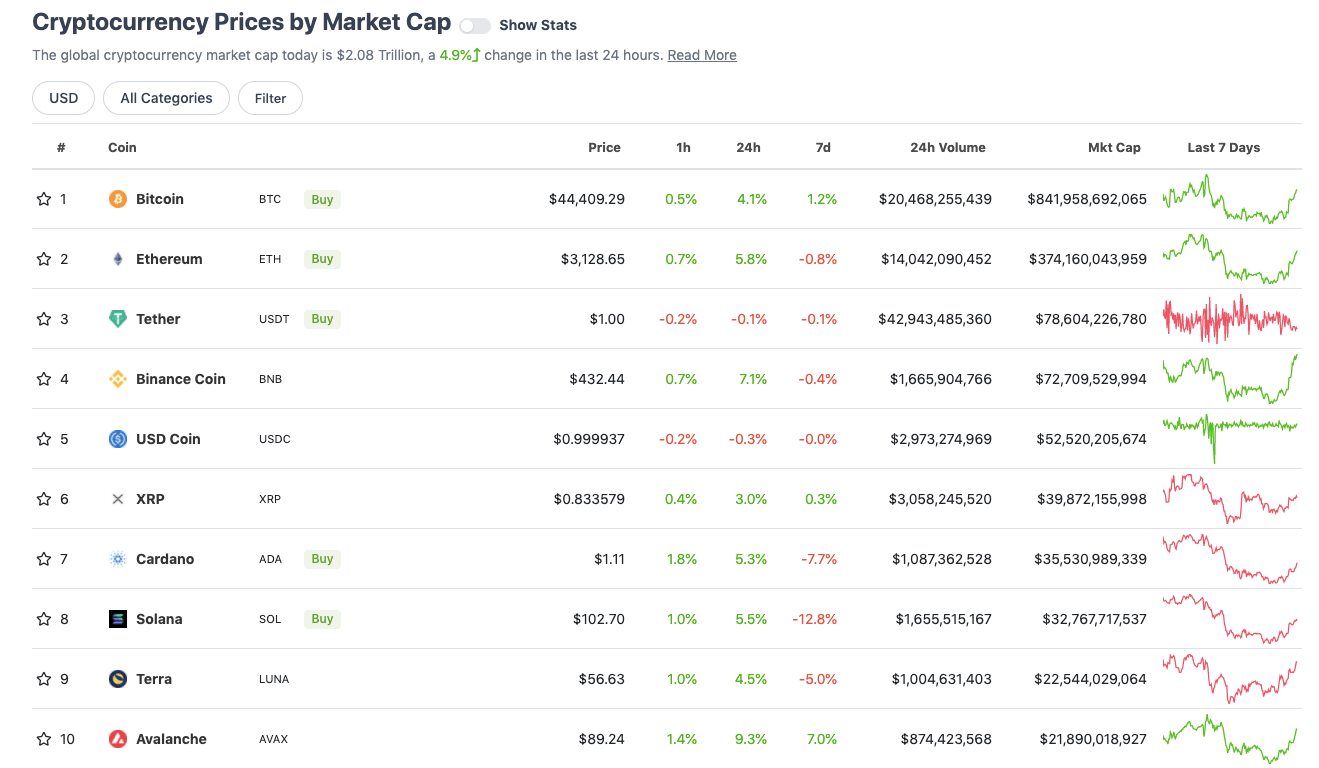
Task: Open the Bitcoin coin page link
Action: click(160, 199)
